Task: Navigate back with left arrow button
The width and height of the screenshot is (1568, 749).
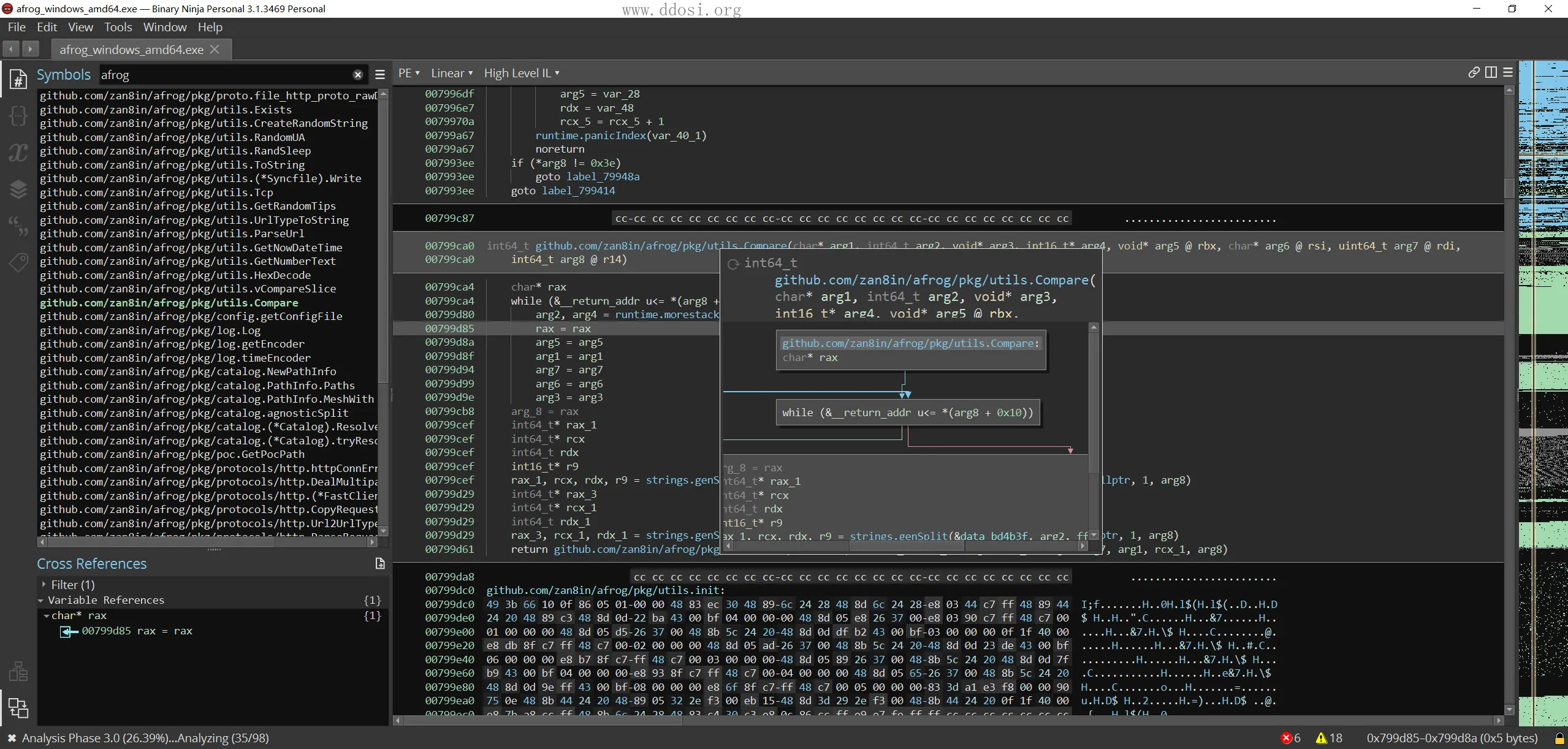Action: (x=11, y=48)
